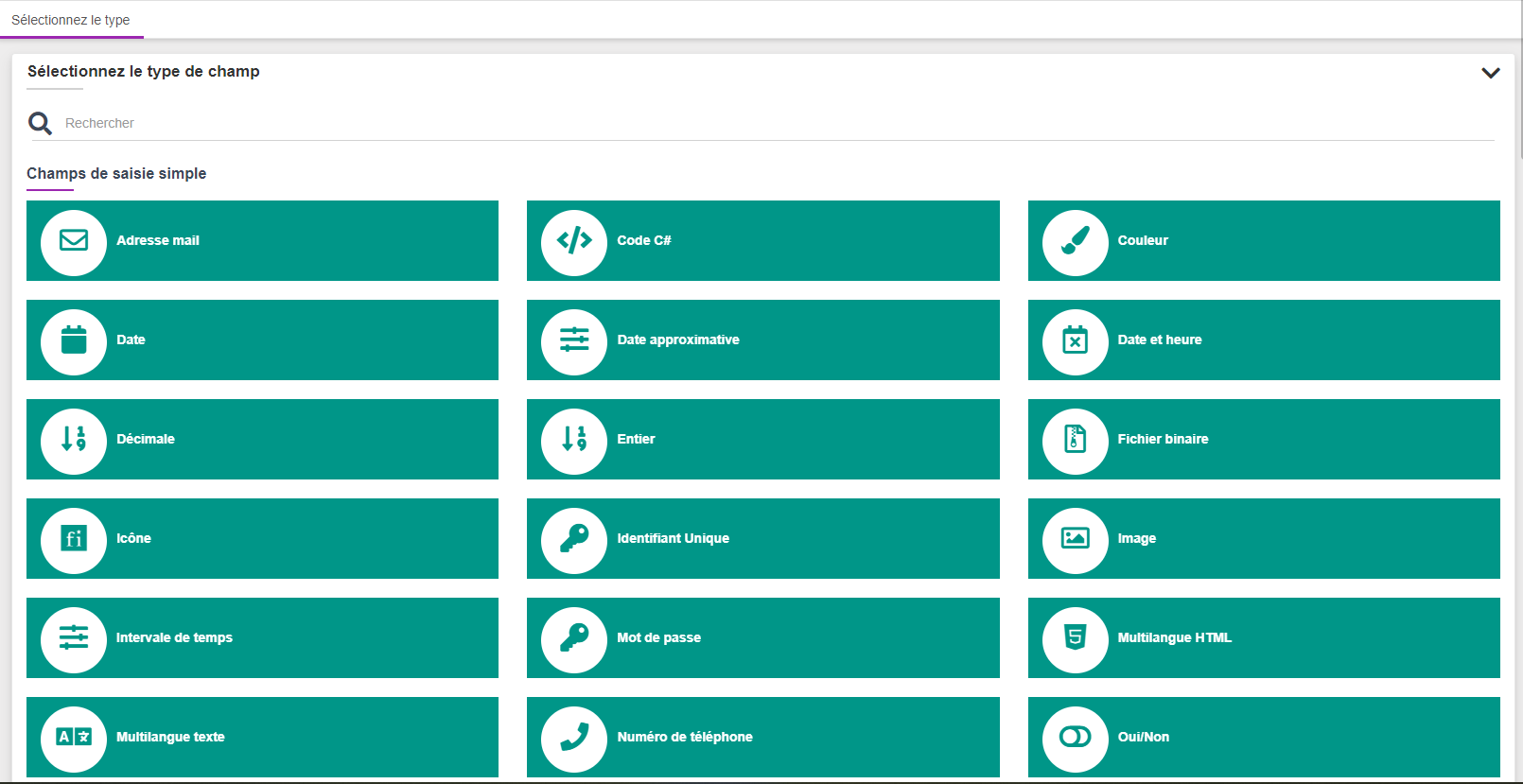Select the phone icon for Numéro de téléphone
The height and width of the screenshot is (784, 1523).
click(x=574, y=738)
